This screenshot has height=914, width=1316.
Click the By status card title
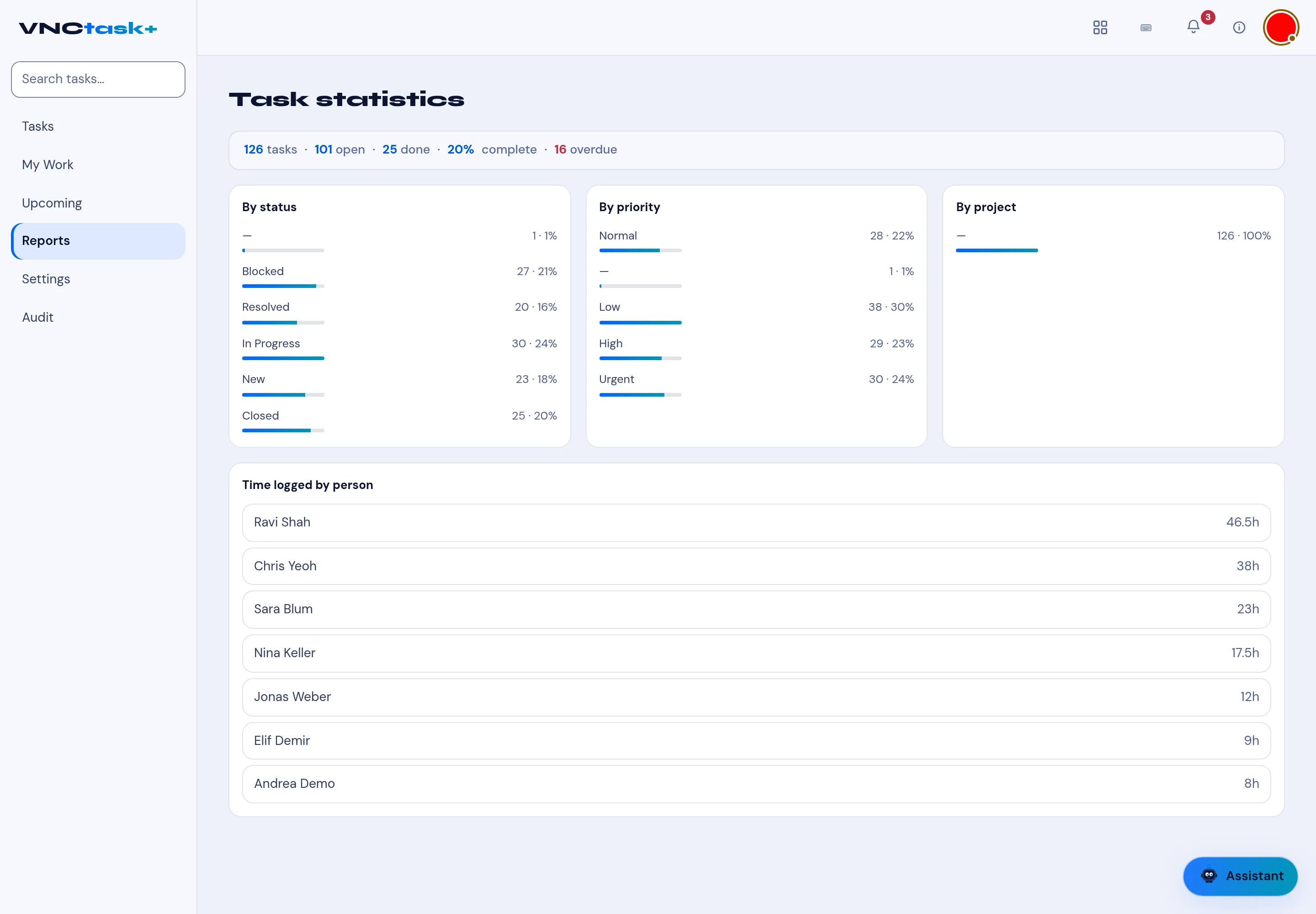(x=269, y=207)
